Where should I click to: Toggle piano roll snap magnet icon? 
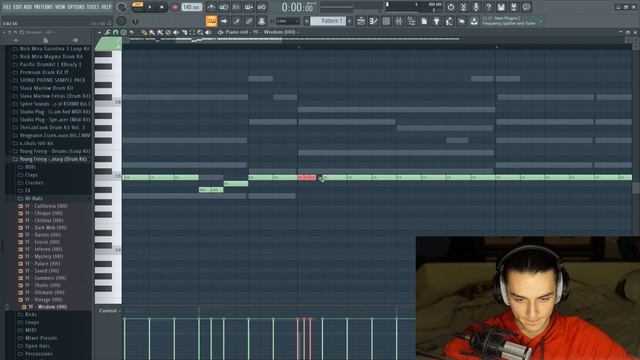pyautogui.click(x=116, y=32)
